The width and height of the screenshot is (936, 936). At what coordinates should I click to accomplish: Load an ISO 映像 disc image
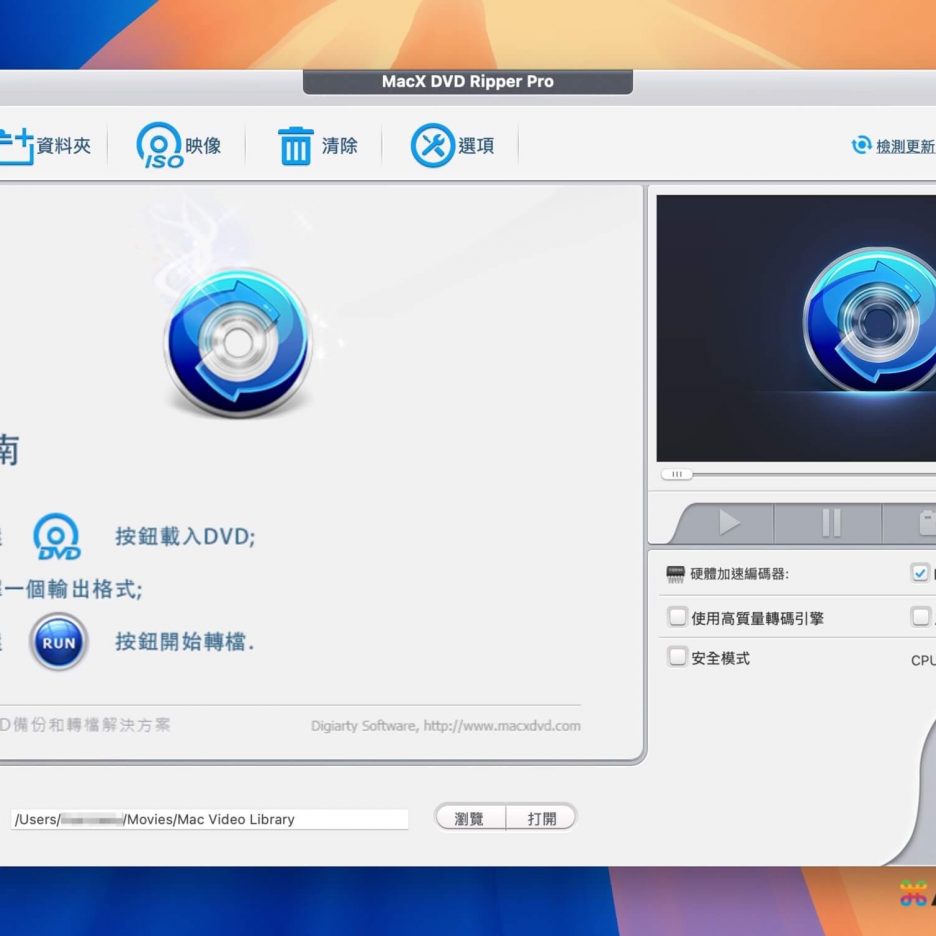point(160,146)
